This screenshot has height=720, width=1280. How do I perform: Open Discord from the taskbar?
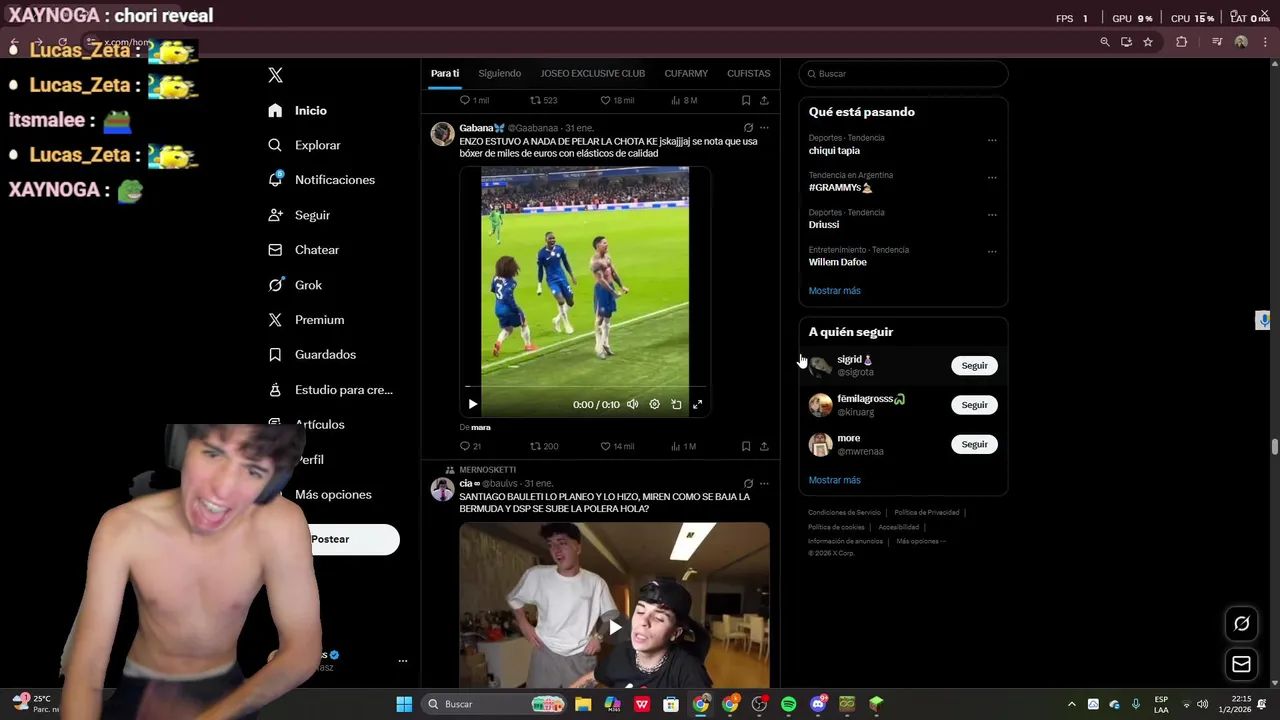(818, 704)
